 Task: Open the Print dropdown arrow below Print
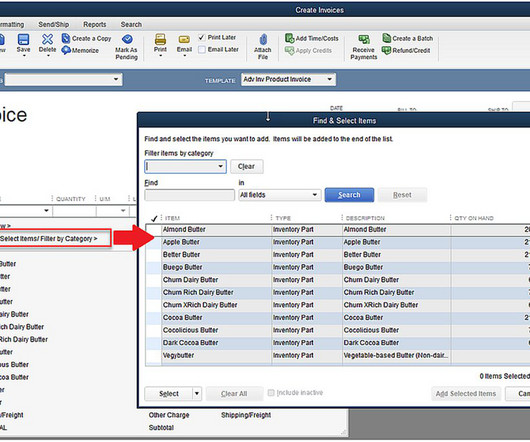coord(160,56)
